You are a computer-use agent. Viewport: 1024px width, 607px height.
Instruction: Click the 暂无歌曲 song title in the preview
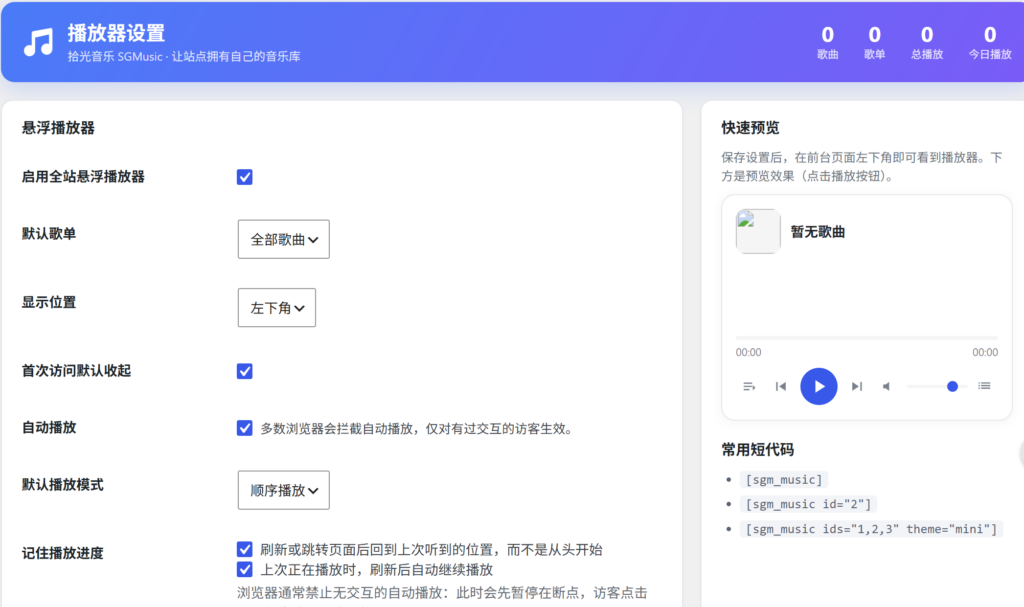[x=818, y=232]
